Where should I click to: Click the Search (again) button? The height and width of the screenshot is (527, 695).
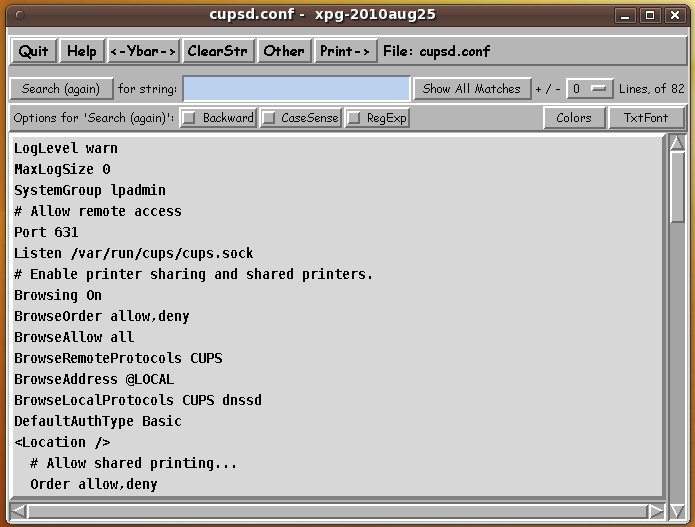pos(61,89)
